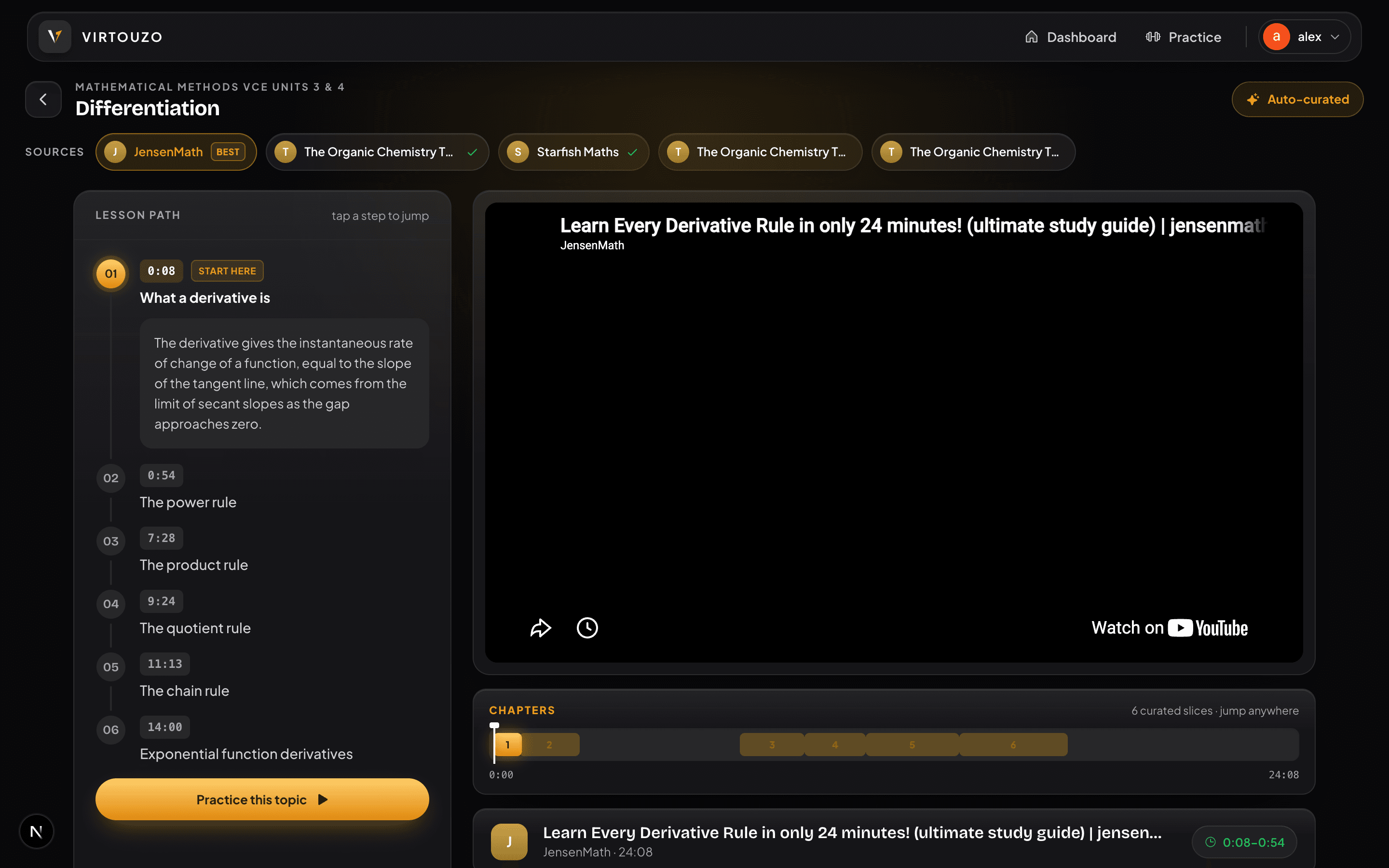Jump to 'The power rule' step
Viewport: 1389px width, 868px height.
pos(188,502)
